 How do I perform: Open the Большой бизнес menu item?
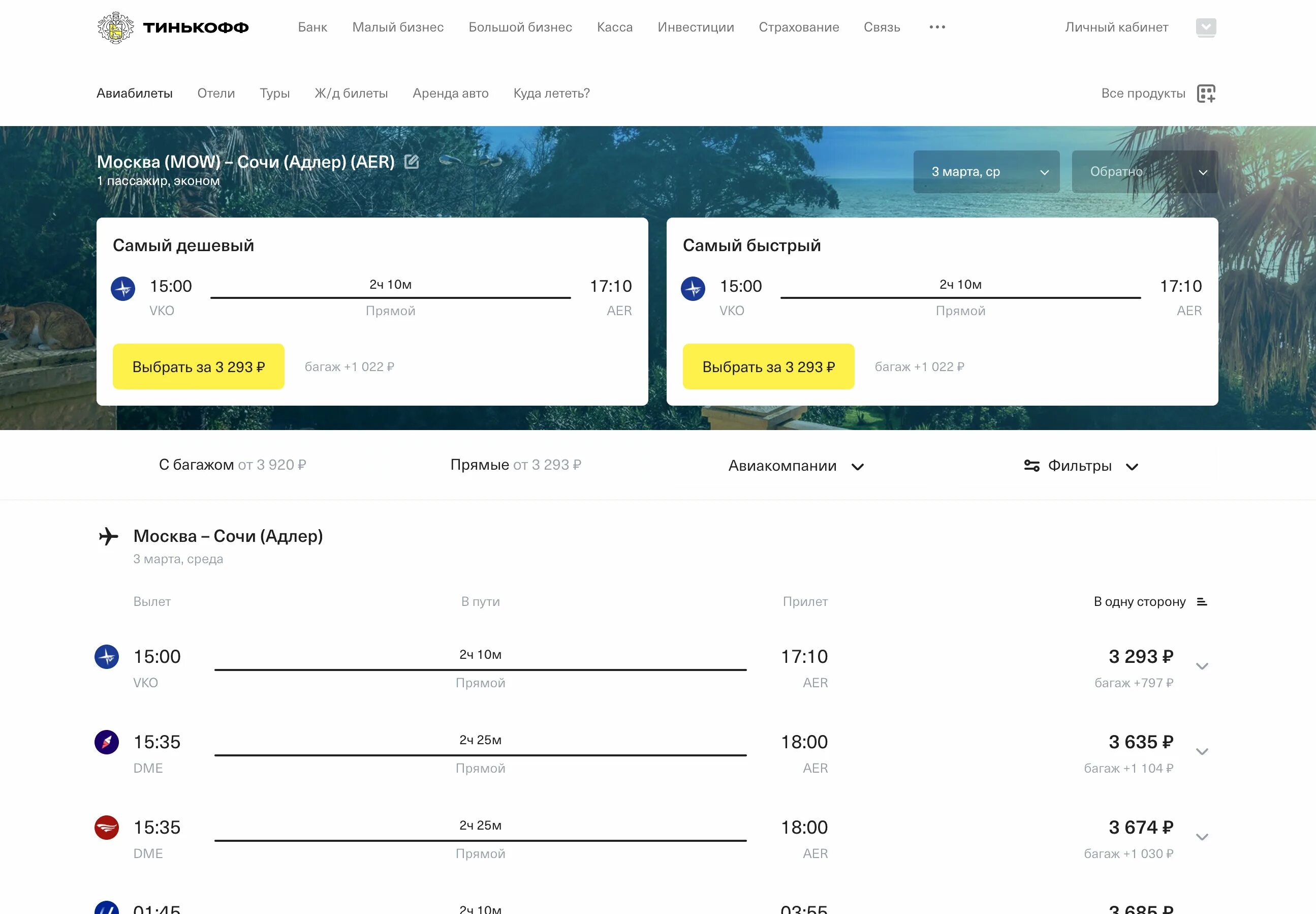pos(520,27)
